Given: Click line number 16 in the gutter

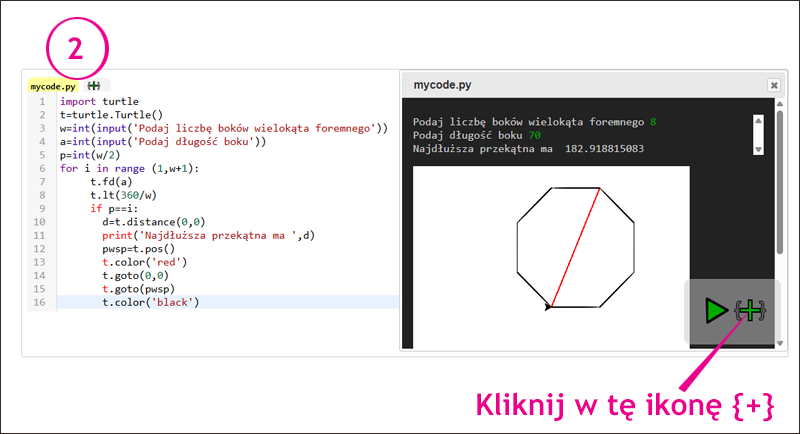Looking at the screenshot, I should (x=38, y=302).
